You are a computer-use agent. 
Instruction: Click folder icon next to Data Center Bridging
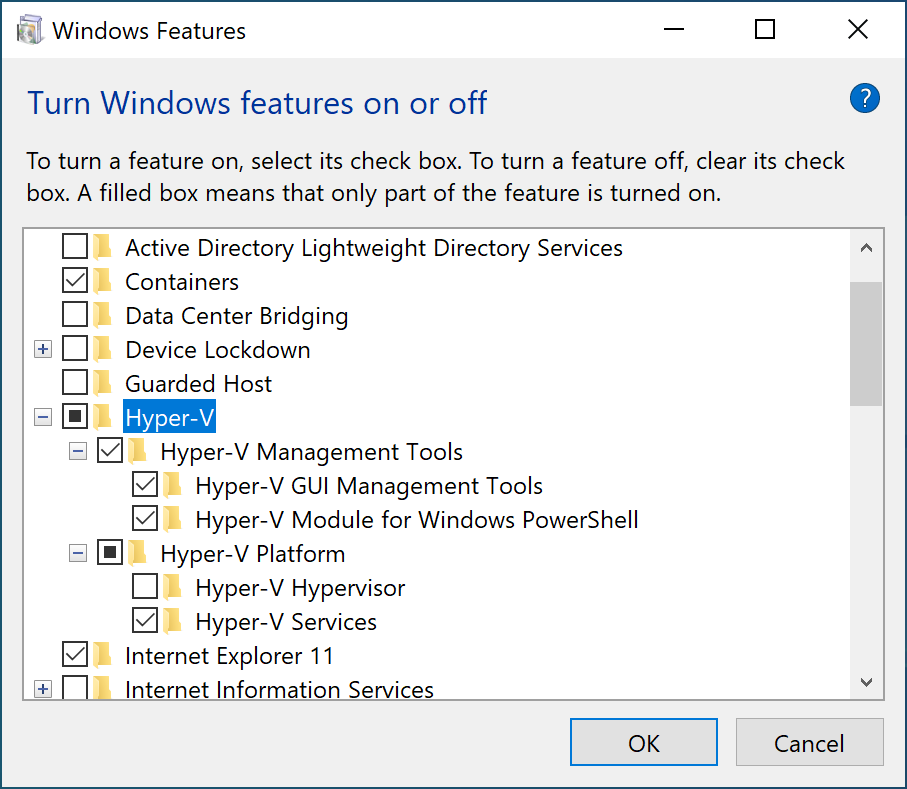(x=103, y=316)
